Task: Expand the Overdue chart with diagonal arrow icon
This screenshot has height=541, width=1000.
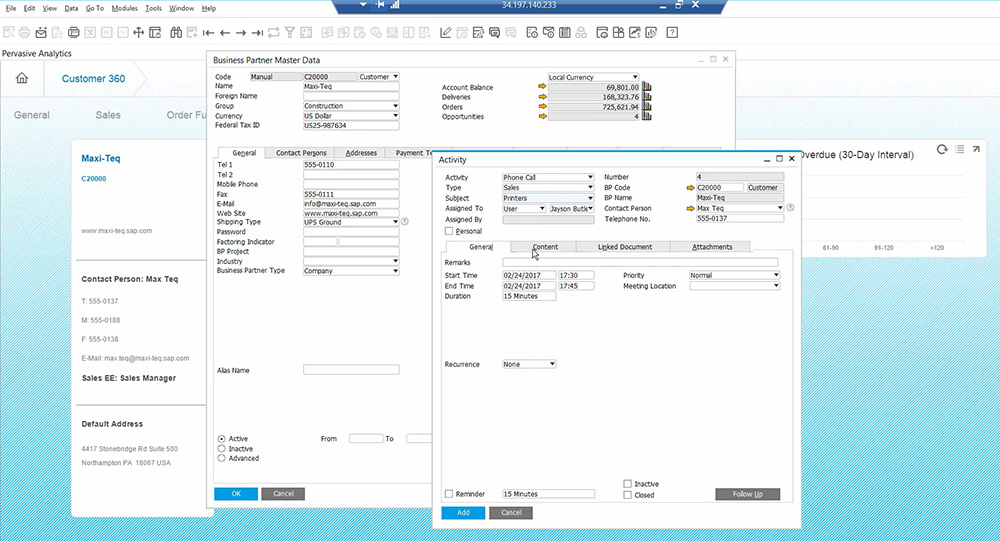Action: click(x=976, y=149)
